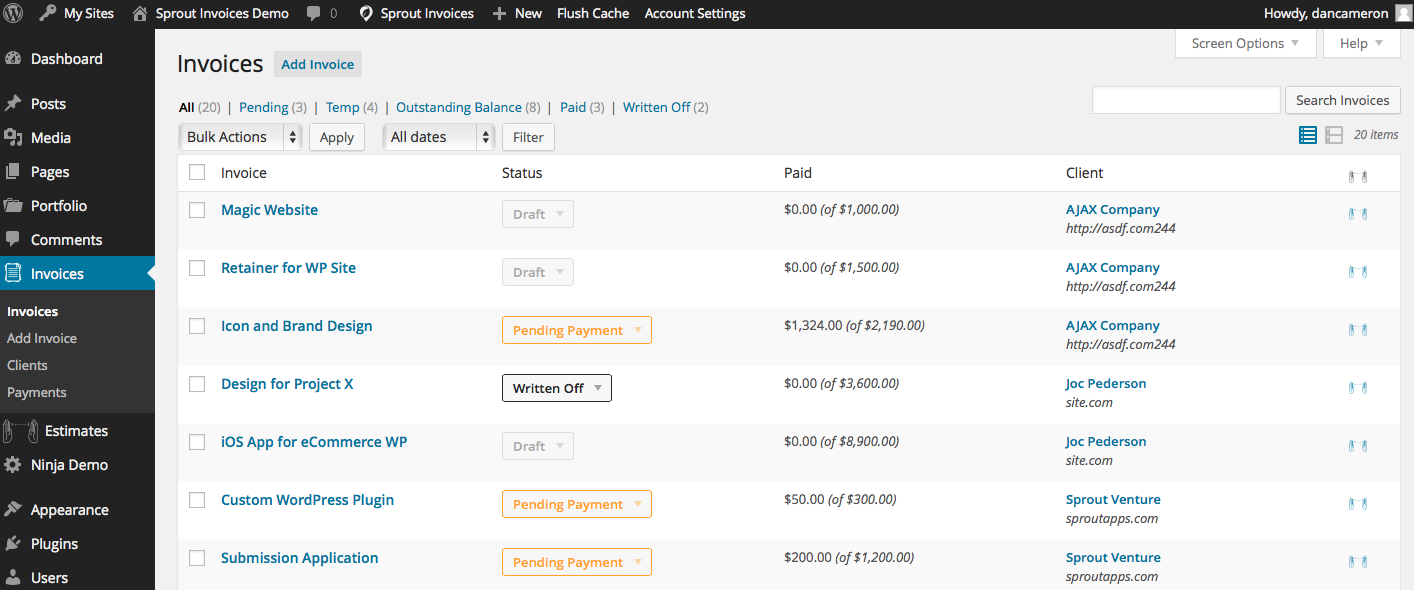Open the comments bubble icon in admin bar
The image size is (1414, 590).
(x=314, y=14)
